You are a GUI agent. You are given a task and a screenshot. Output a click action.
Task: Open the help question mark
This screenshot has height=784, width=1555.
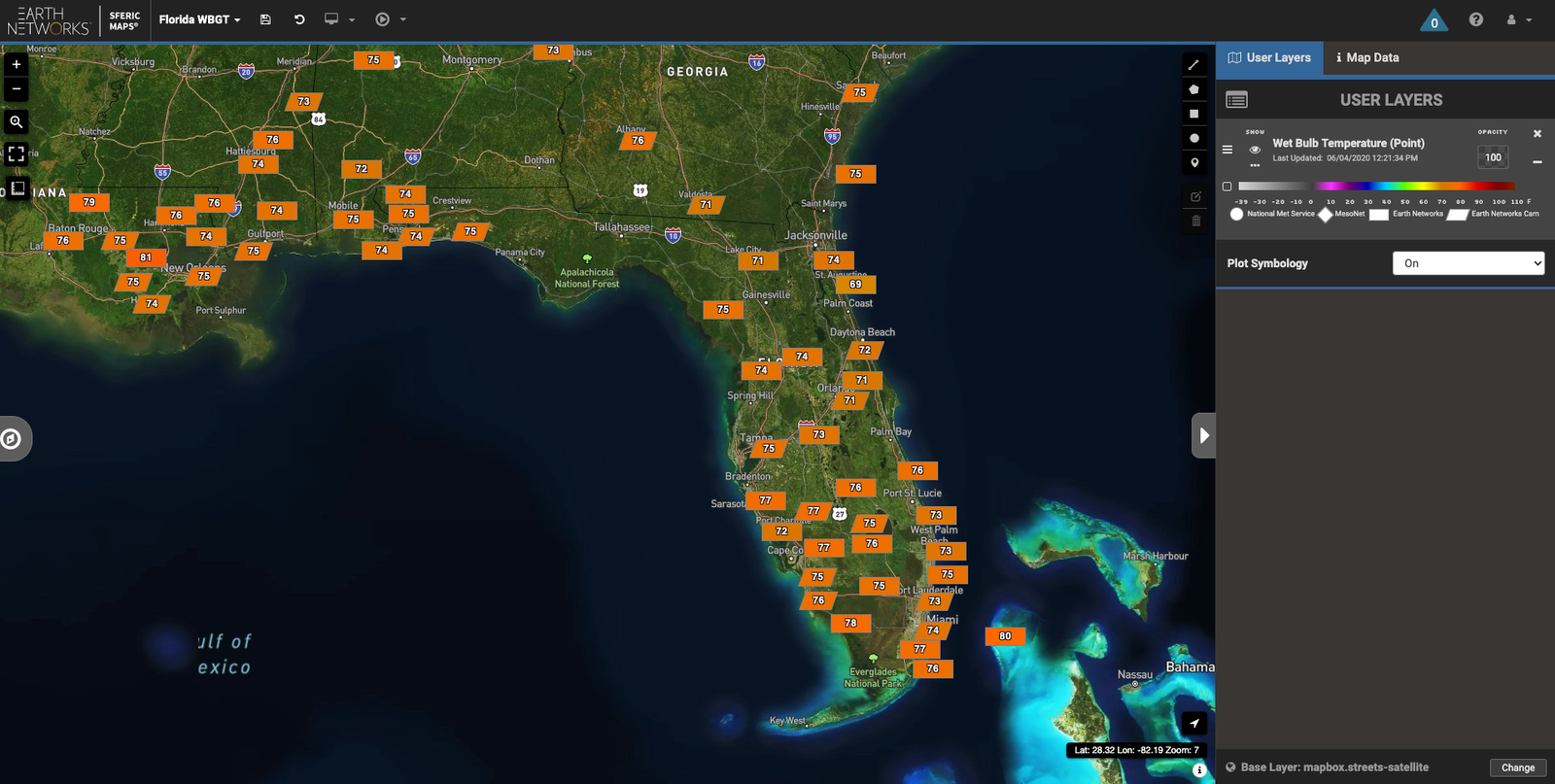tap(1476, 19)
